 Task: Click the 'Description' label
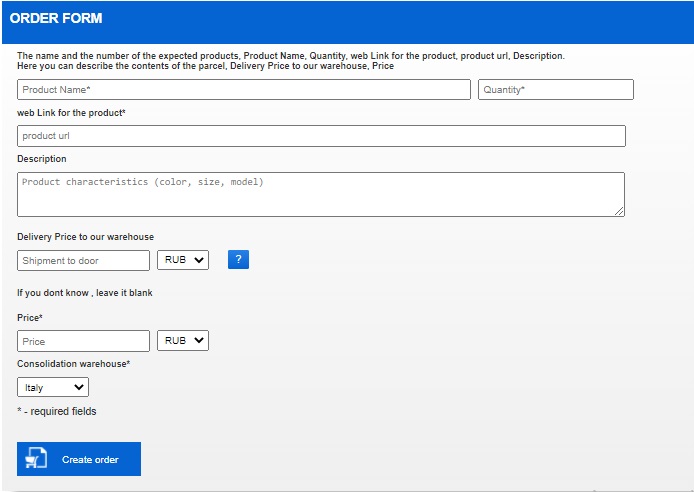pos(42,159)
